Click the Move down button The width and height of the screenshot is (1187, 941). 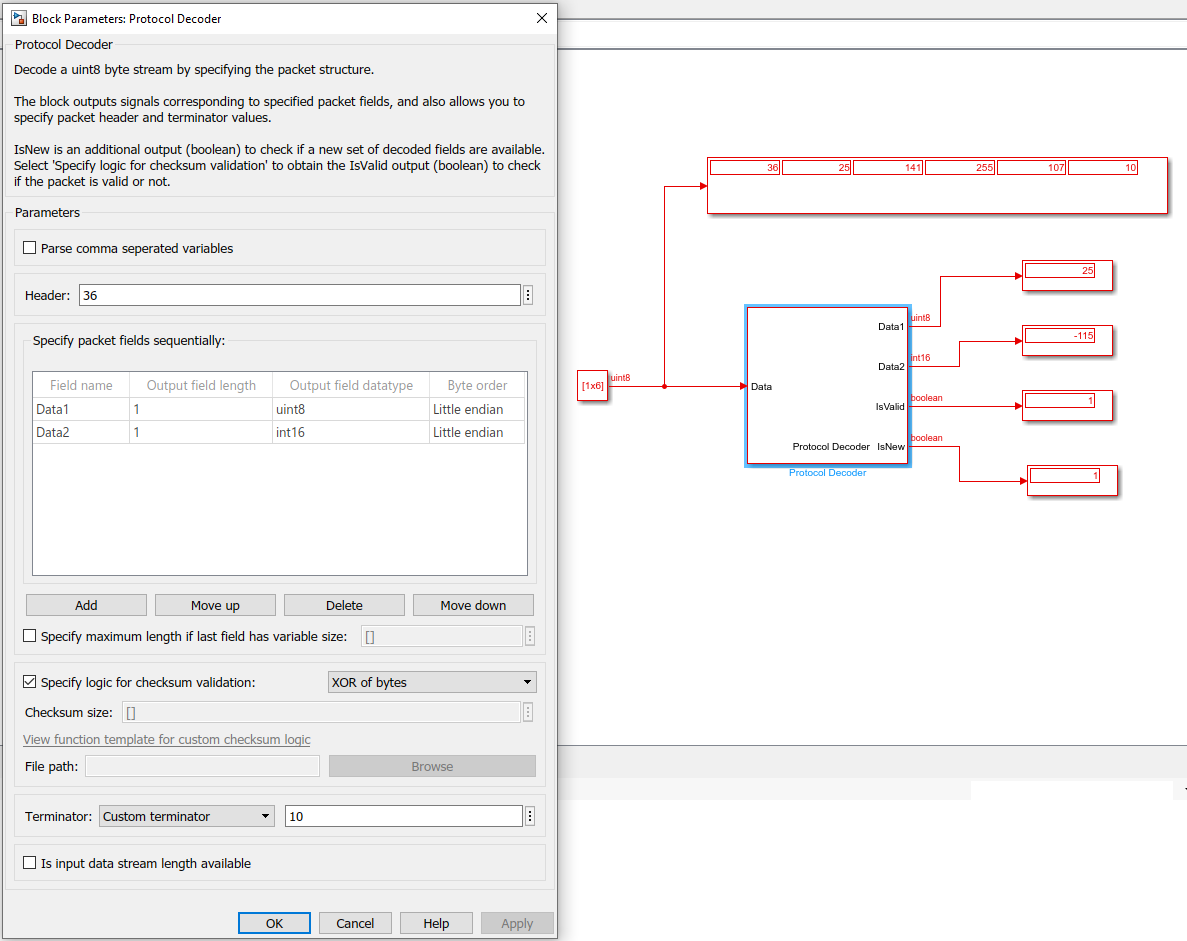[473, 604]
